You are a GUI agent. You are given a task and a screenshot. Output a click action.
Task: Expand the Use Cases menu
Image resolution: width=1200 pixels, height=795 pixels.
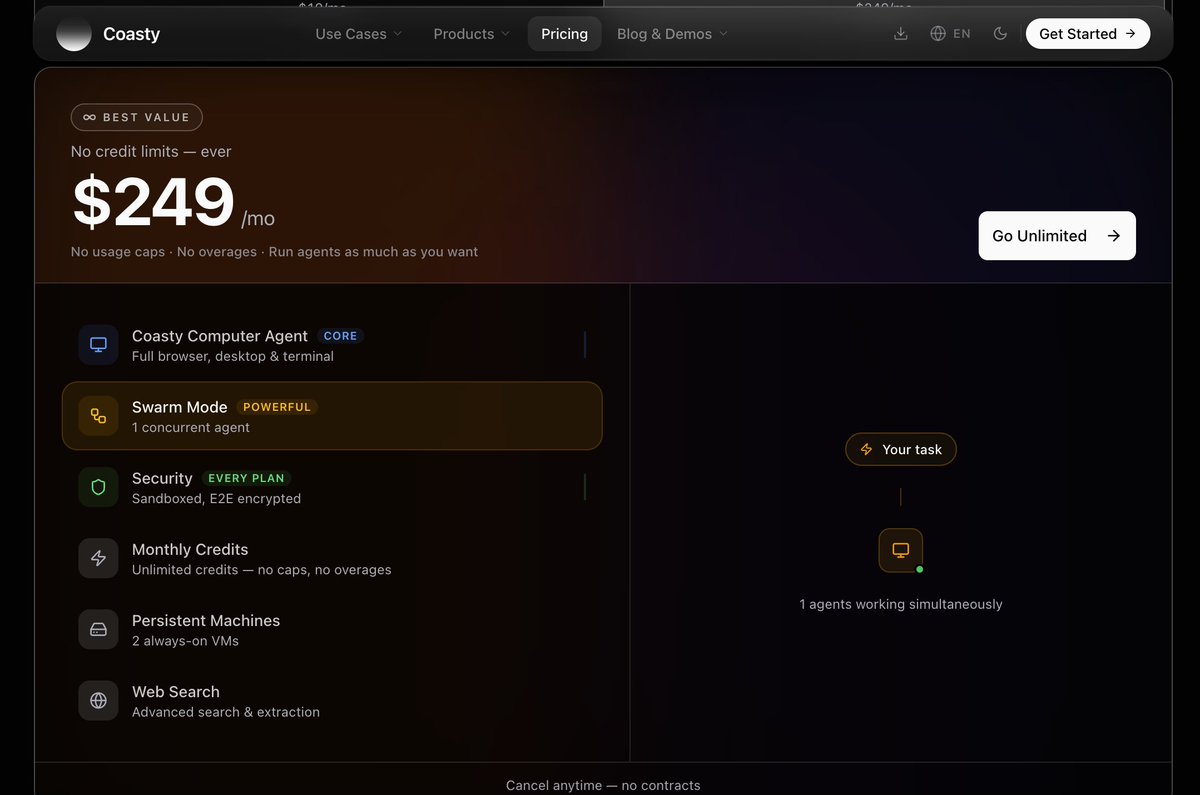tap(359, 34)
